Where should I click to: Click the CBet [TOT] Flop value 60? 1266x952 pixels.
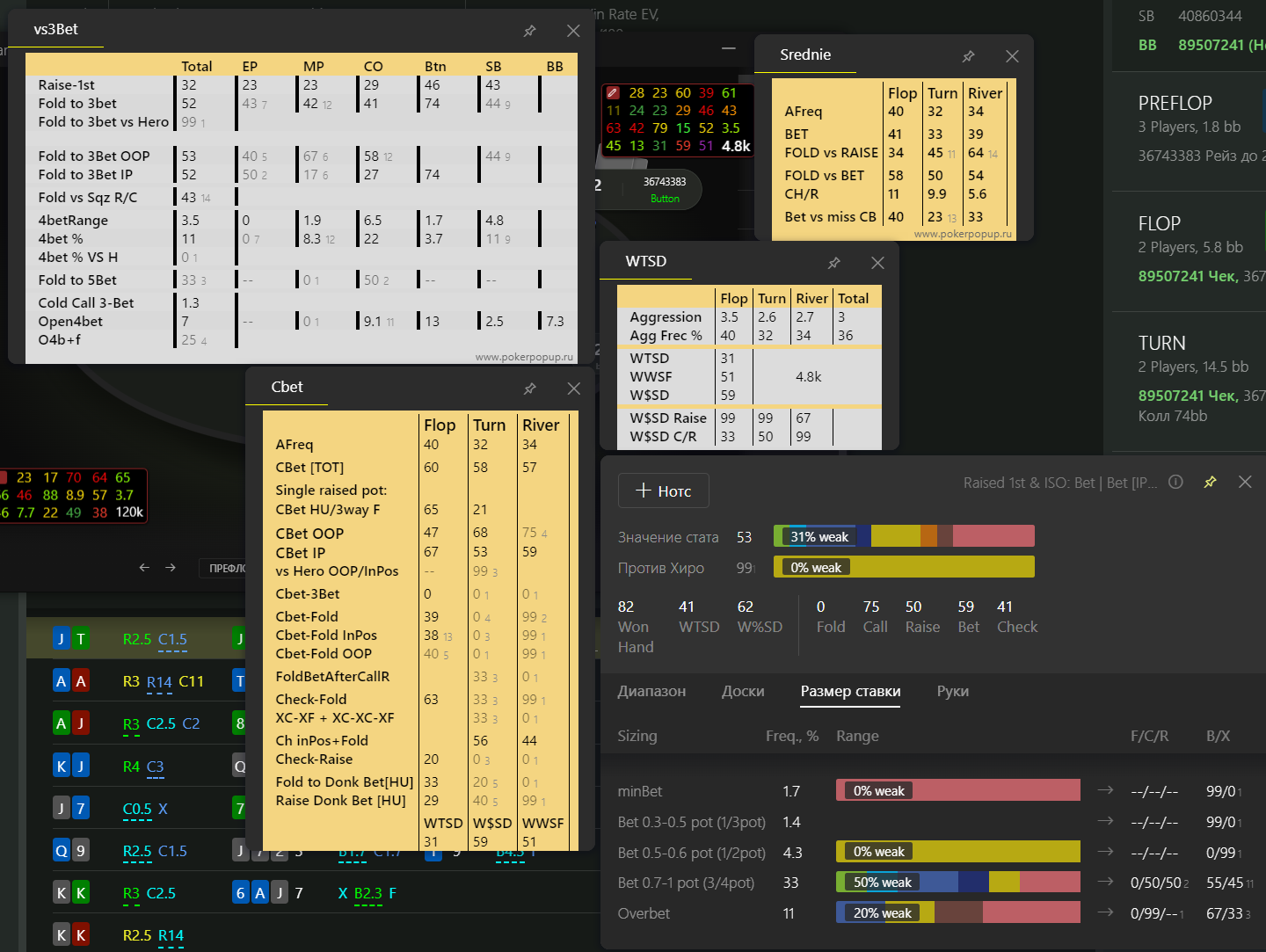tap(431, 468)
